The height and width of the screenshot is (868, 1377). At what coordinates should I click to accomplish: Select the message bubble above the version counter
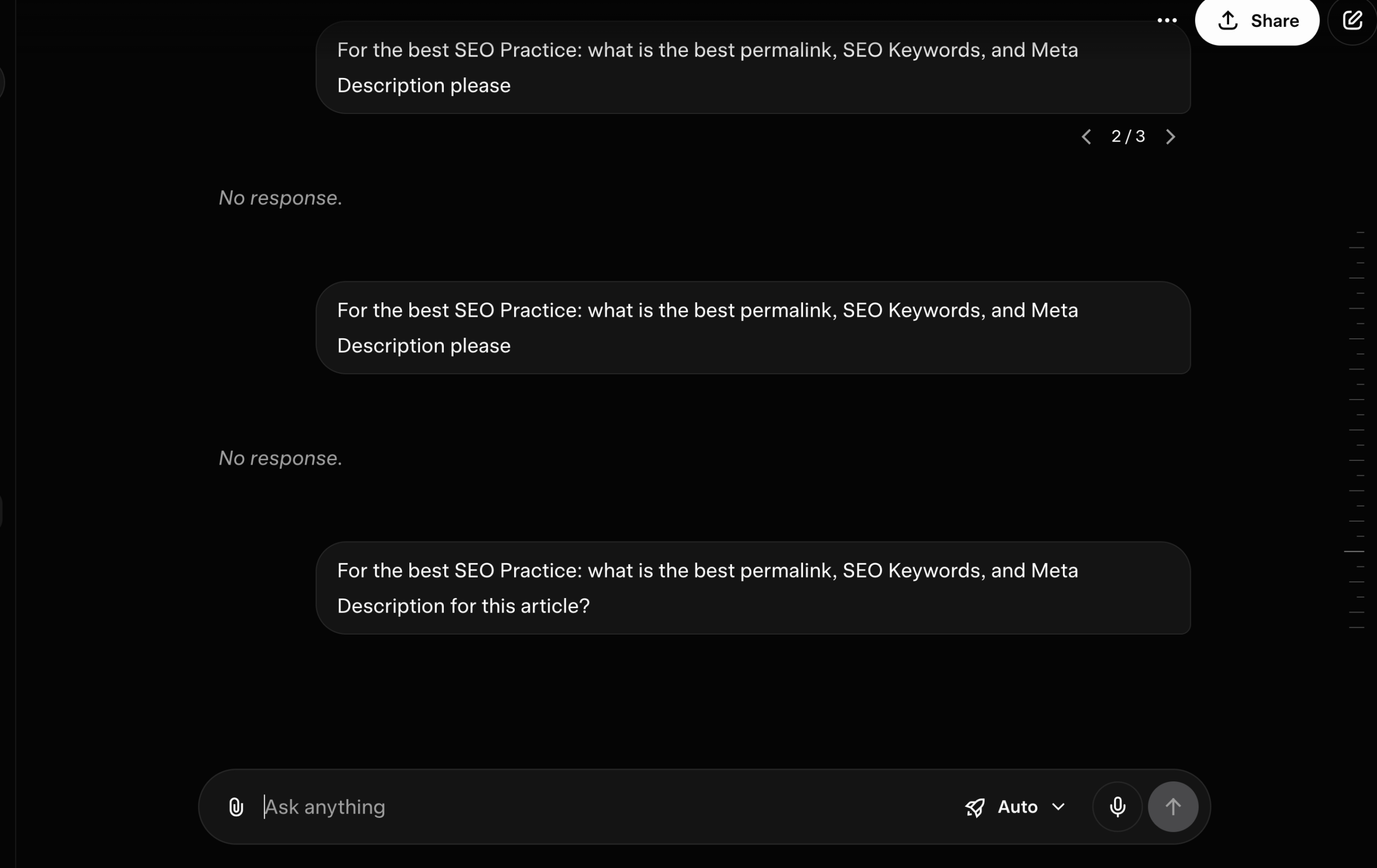753,67
